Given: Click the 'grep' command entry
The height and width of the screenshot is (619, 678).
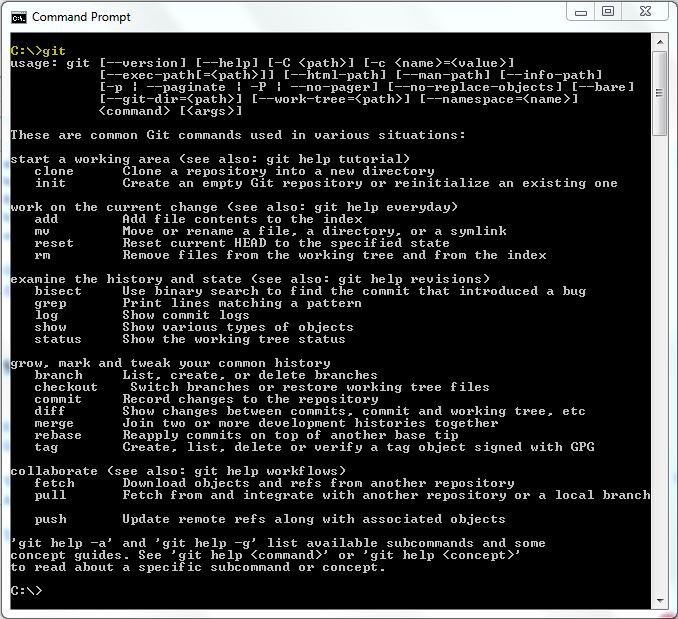Looking at the screenshot, I should [x=50, y=303].
